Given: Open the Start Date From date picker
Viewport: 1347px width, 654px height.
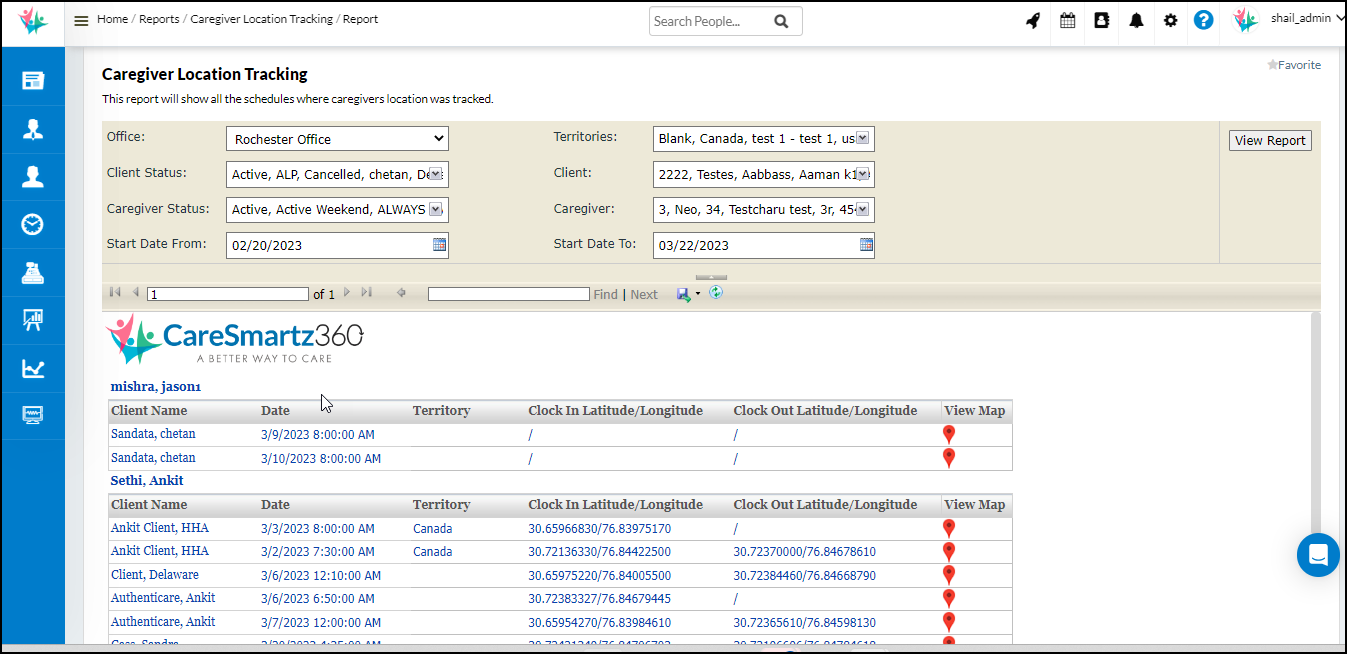Looking at the screenshot, I should tap(437, 244).
